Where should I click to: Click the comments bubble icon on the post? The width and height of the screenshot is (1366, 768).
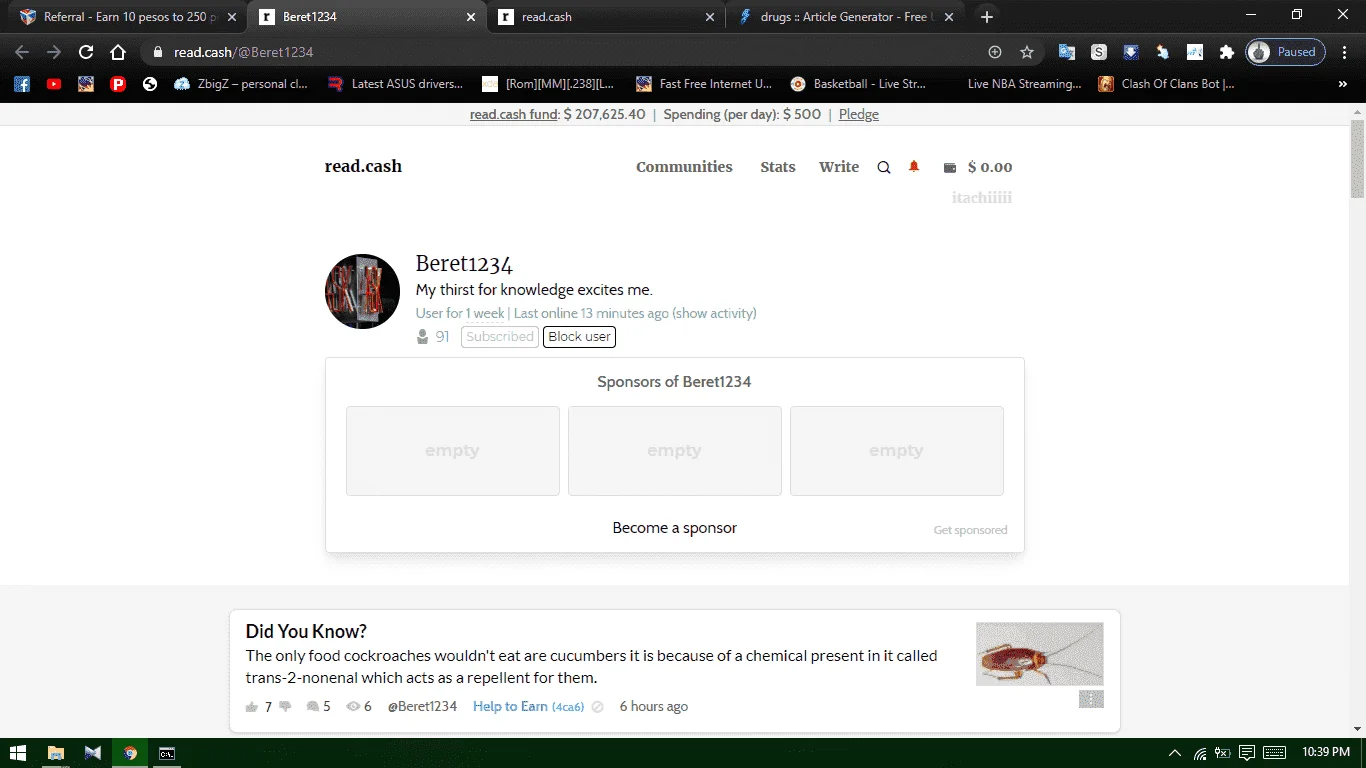[x=313, y=707]
